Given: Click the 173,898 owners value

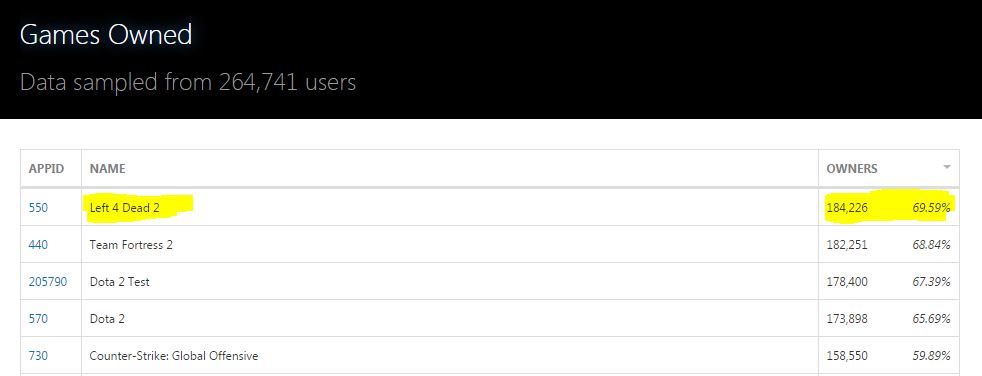Looking at the screenshot, I should [x=847, y=319].
